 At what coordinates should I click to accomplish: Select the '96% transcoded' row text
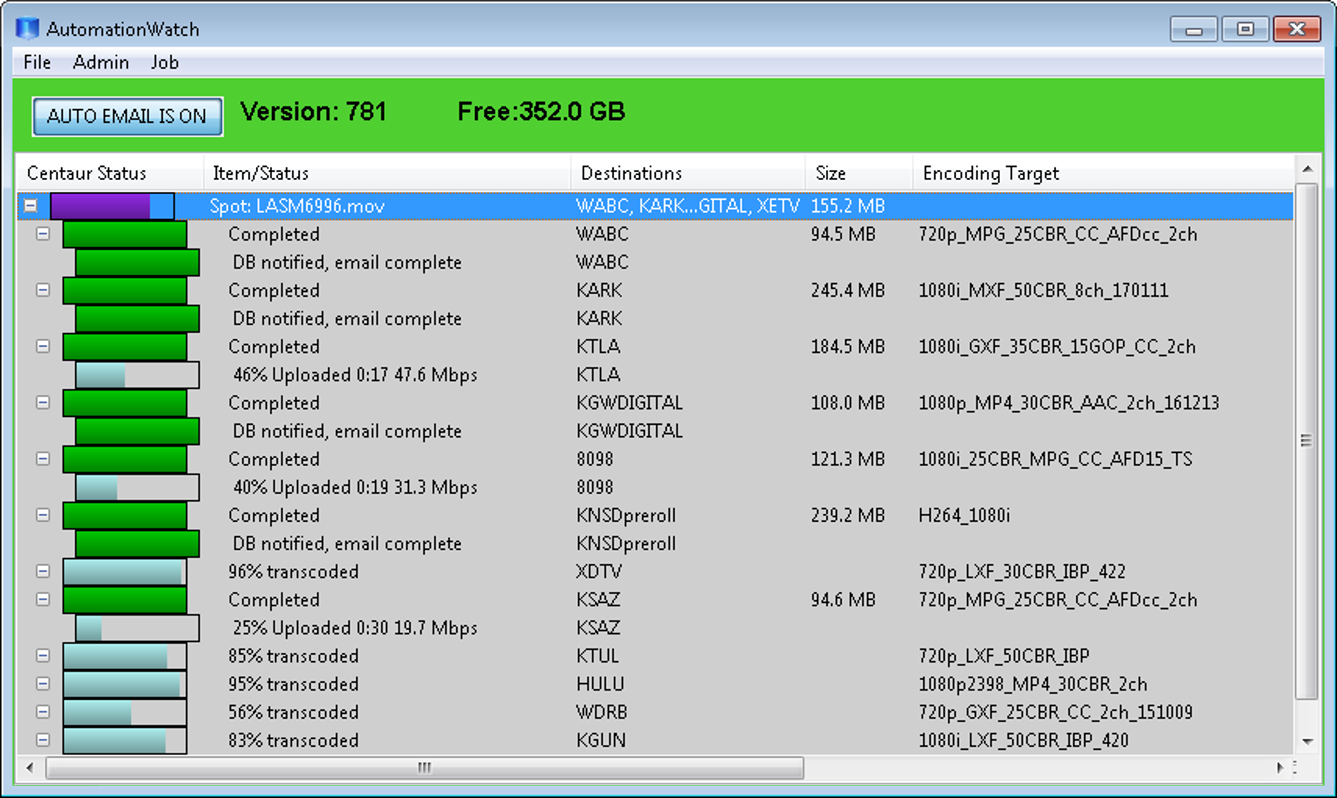pos(293,572)
